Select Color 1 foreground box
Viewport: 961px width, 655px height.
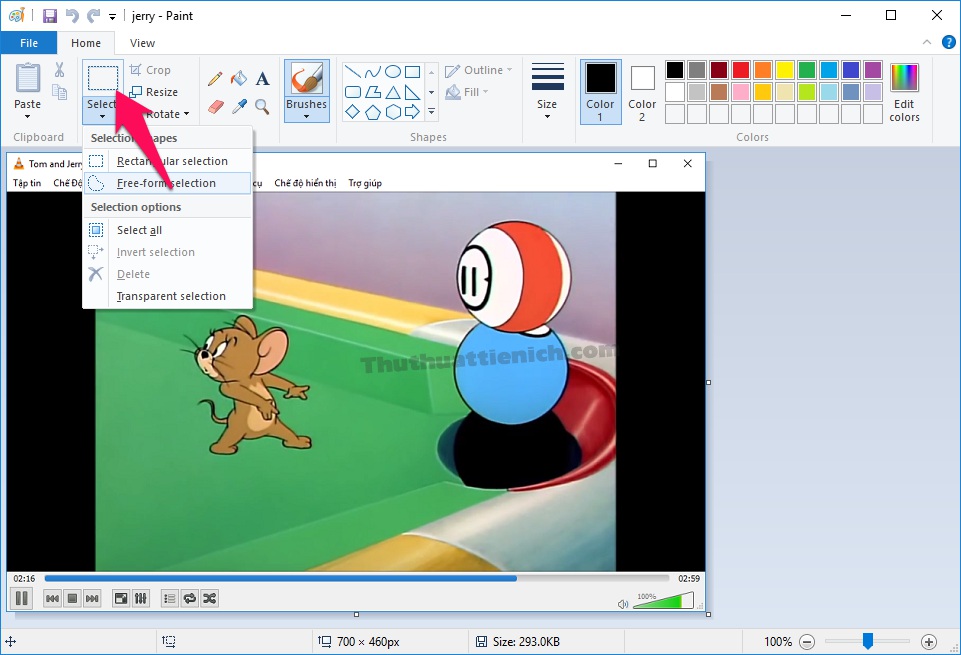pyautogui.click(x=600, y=91)
